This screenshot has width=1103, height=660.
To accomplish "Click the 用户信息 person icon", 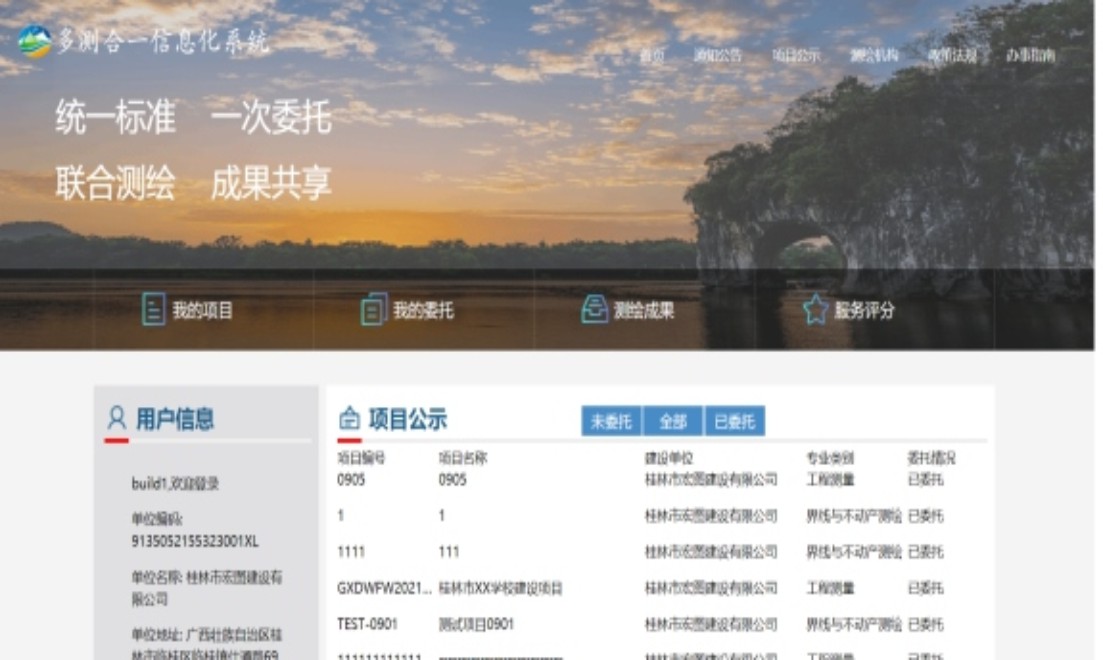I will (x=117, y=418).
